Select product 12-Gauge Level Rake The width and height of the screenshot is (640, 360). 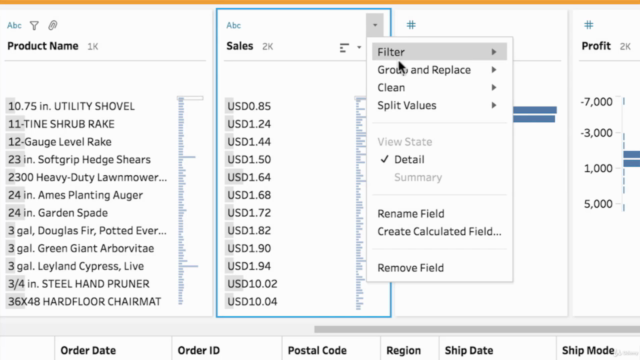pos(60,142)
